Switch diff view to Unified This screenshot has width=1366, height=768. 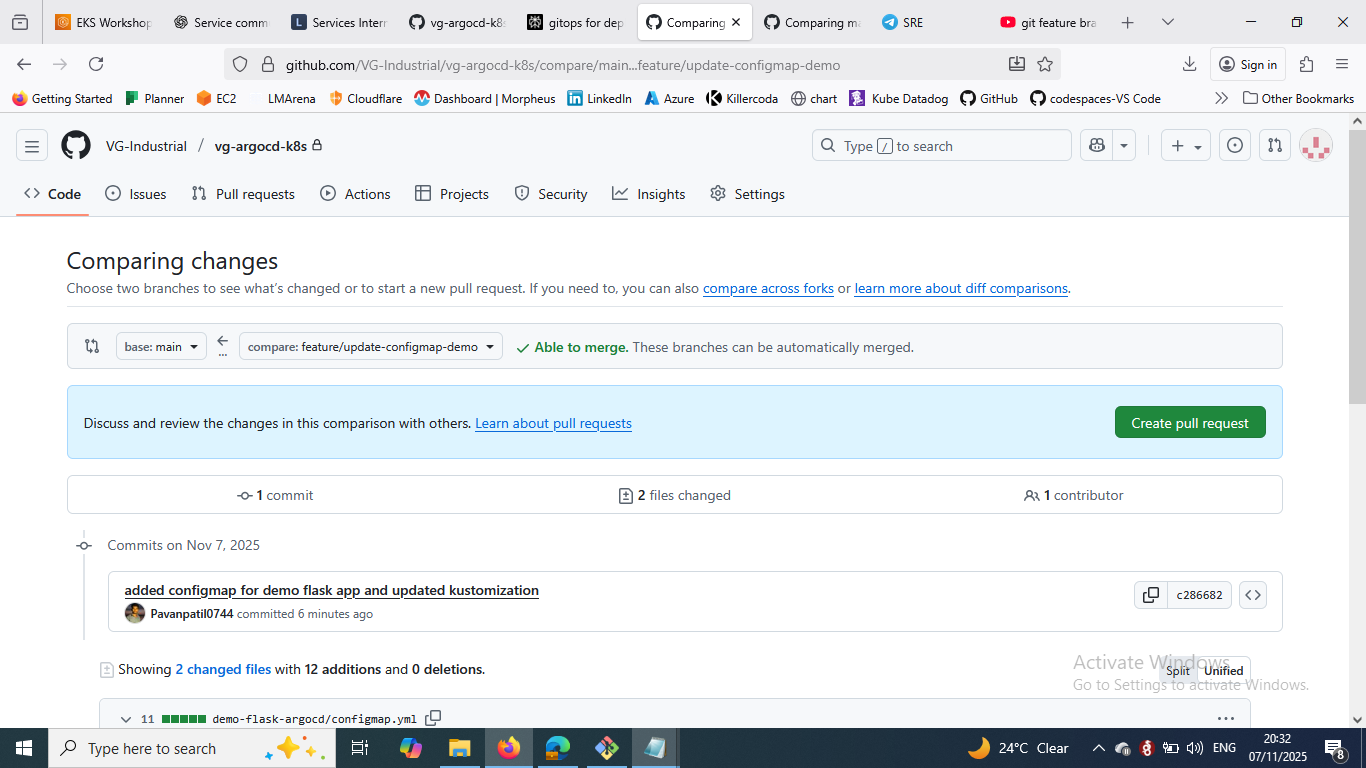(1223, 671)
